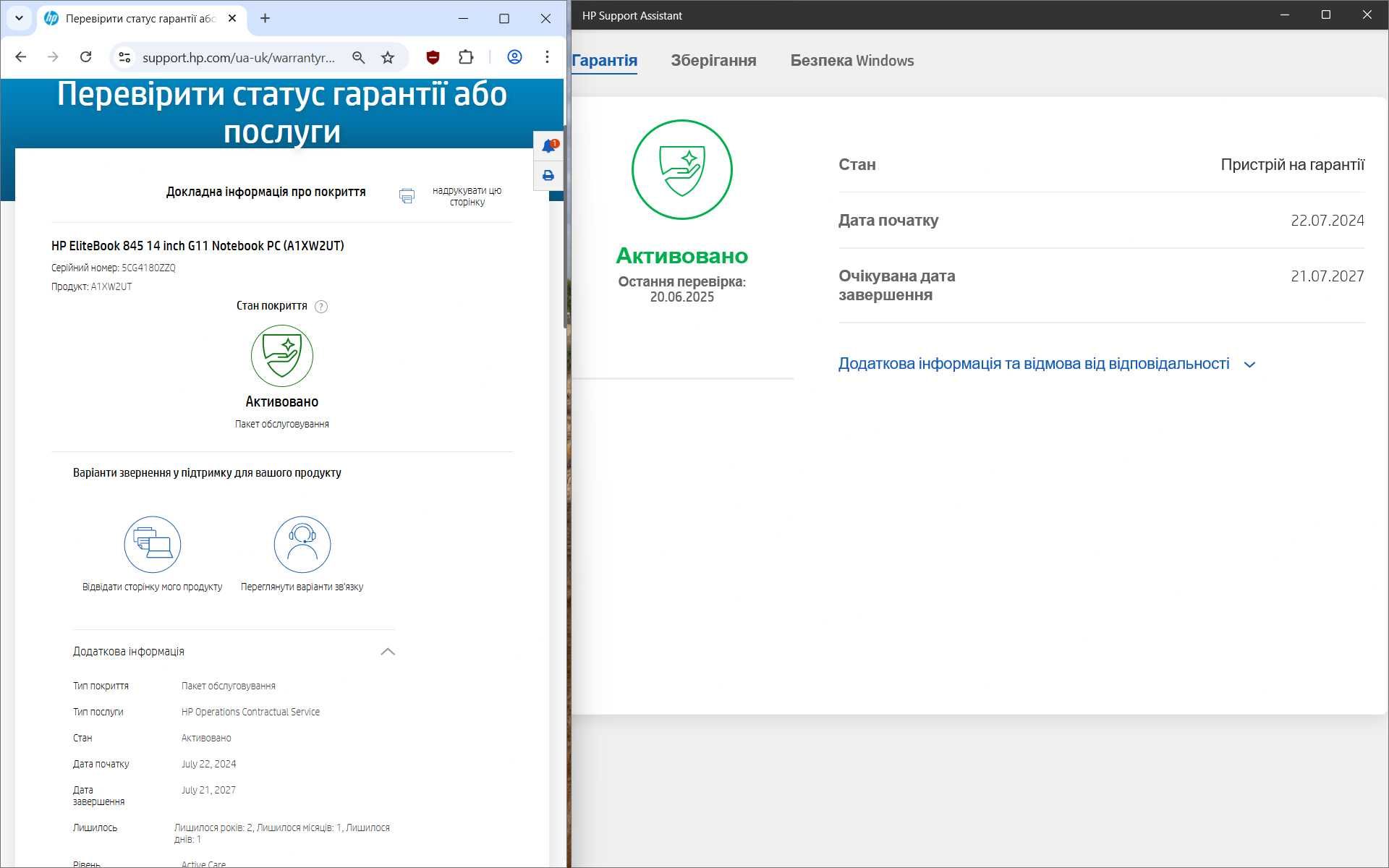
Task: Click the start date value 22.07.2024
Action: coord(1328,221)
